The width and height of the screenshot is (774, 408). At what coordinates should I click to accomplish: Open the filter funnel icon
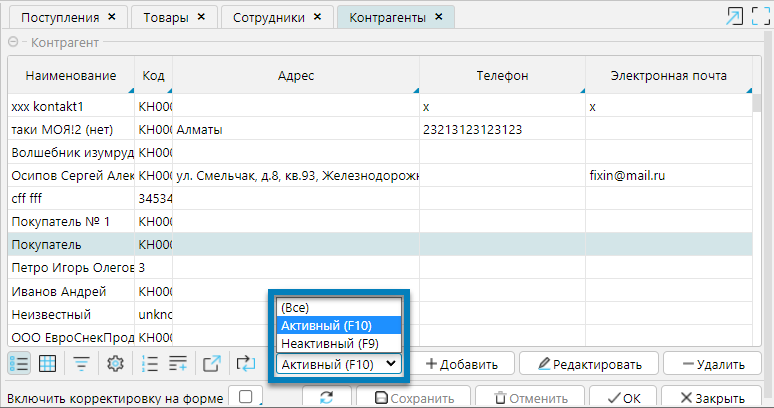tap(82, 364)
